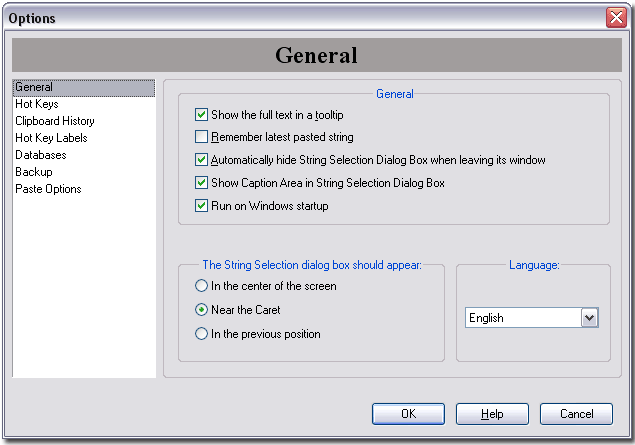This screenshot has width=635, height=445.
Task: Enable 'Remember latest pasted string' checkbox
Action: [x=201, y=137]
